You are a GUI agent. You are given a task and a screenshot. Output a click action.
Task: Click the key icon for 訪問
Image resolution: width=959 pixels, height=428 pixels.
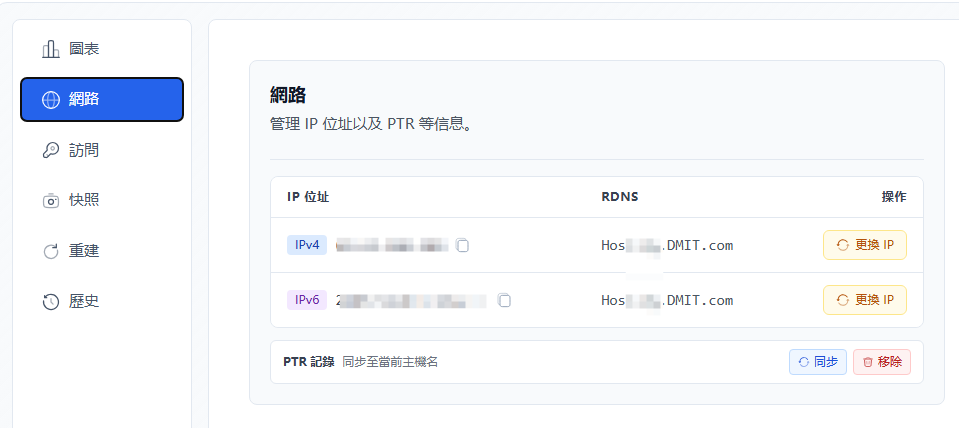50,151
